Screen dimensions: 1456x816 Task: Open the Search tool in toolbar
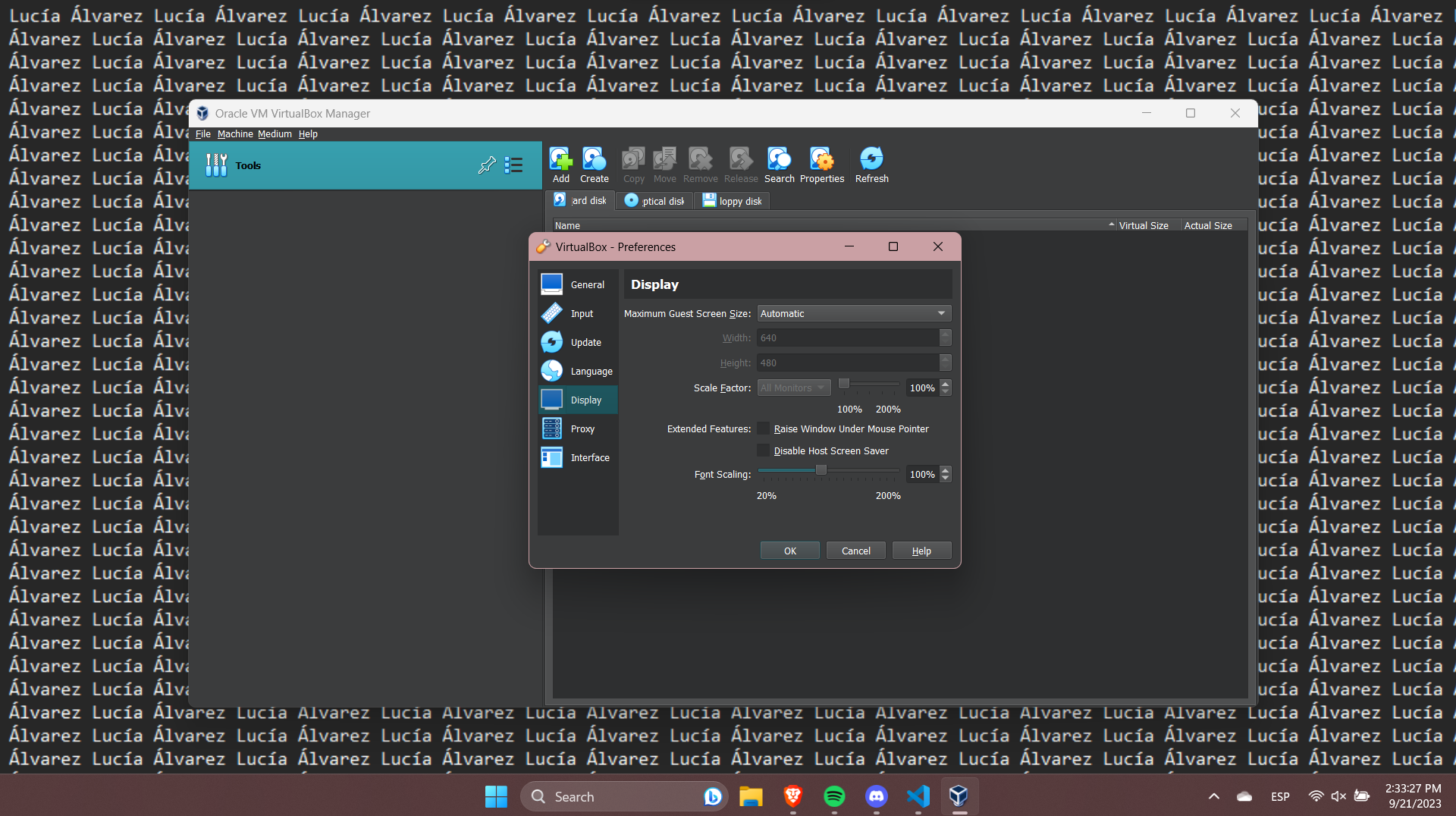click(x=779, y=165)
